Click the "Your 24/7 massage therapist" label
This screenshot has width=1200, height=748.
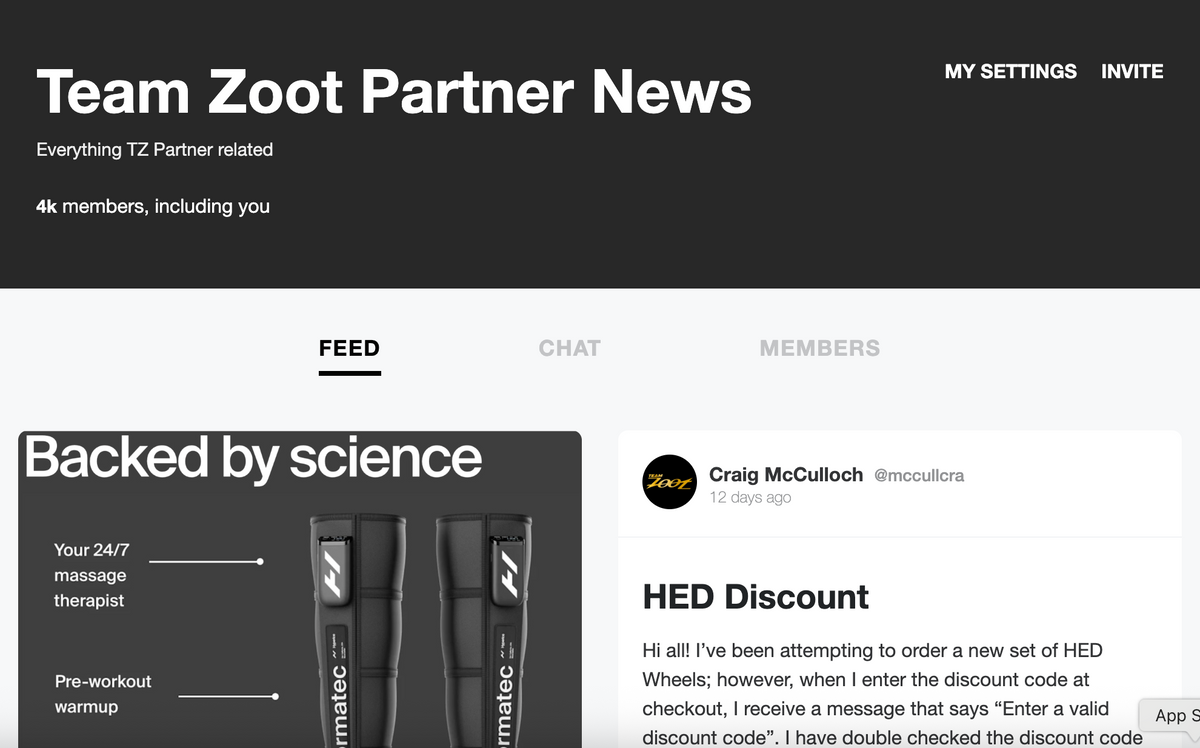[90, 575]
